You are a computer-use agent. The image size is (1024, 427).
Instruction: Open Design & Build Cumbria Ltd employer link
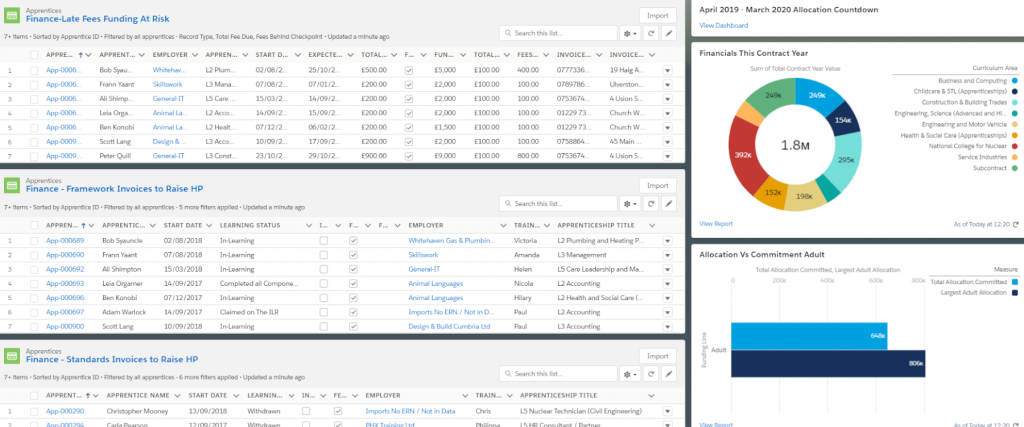(x=449, y=326)
